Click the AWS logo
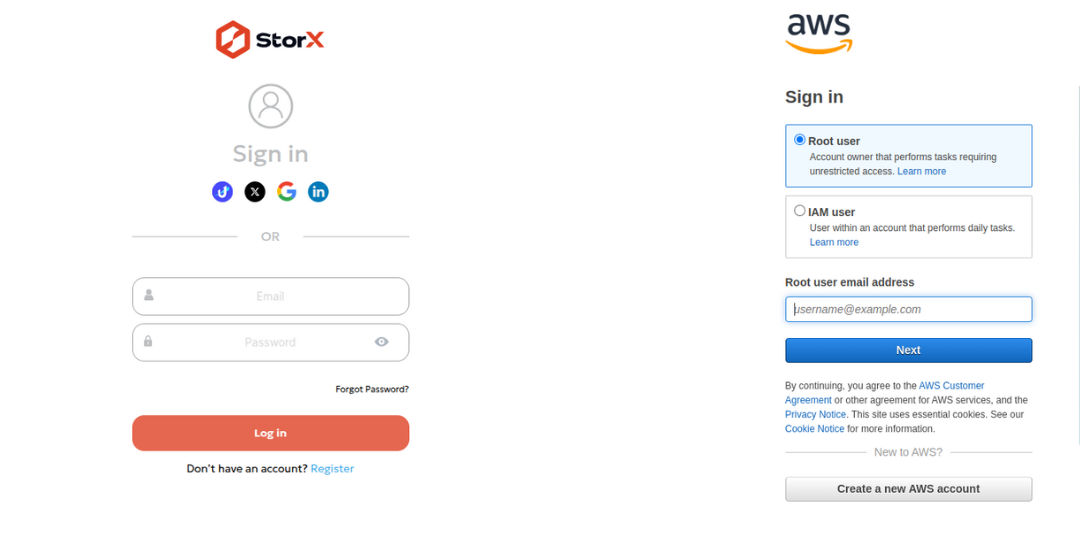Viewport: 1080px width, 540px height. [818, 33]
